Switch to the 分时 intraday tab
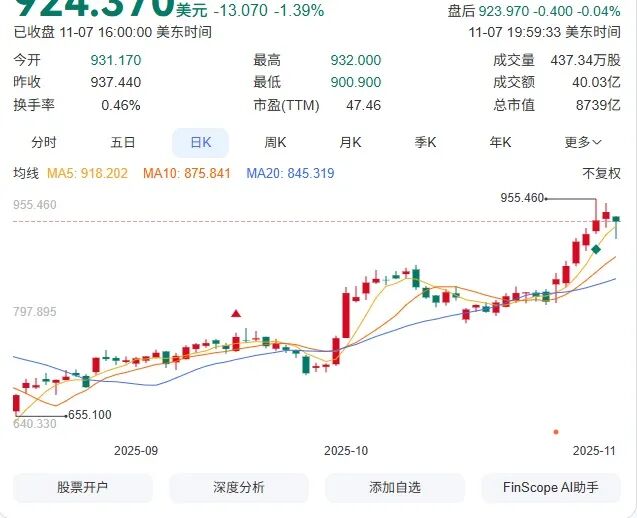The height and width of the screenshot is (518, 637). tap(44, 142)
